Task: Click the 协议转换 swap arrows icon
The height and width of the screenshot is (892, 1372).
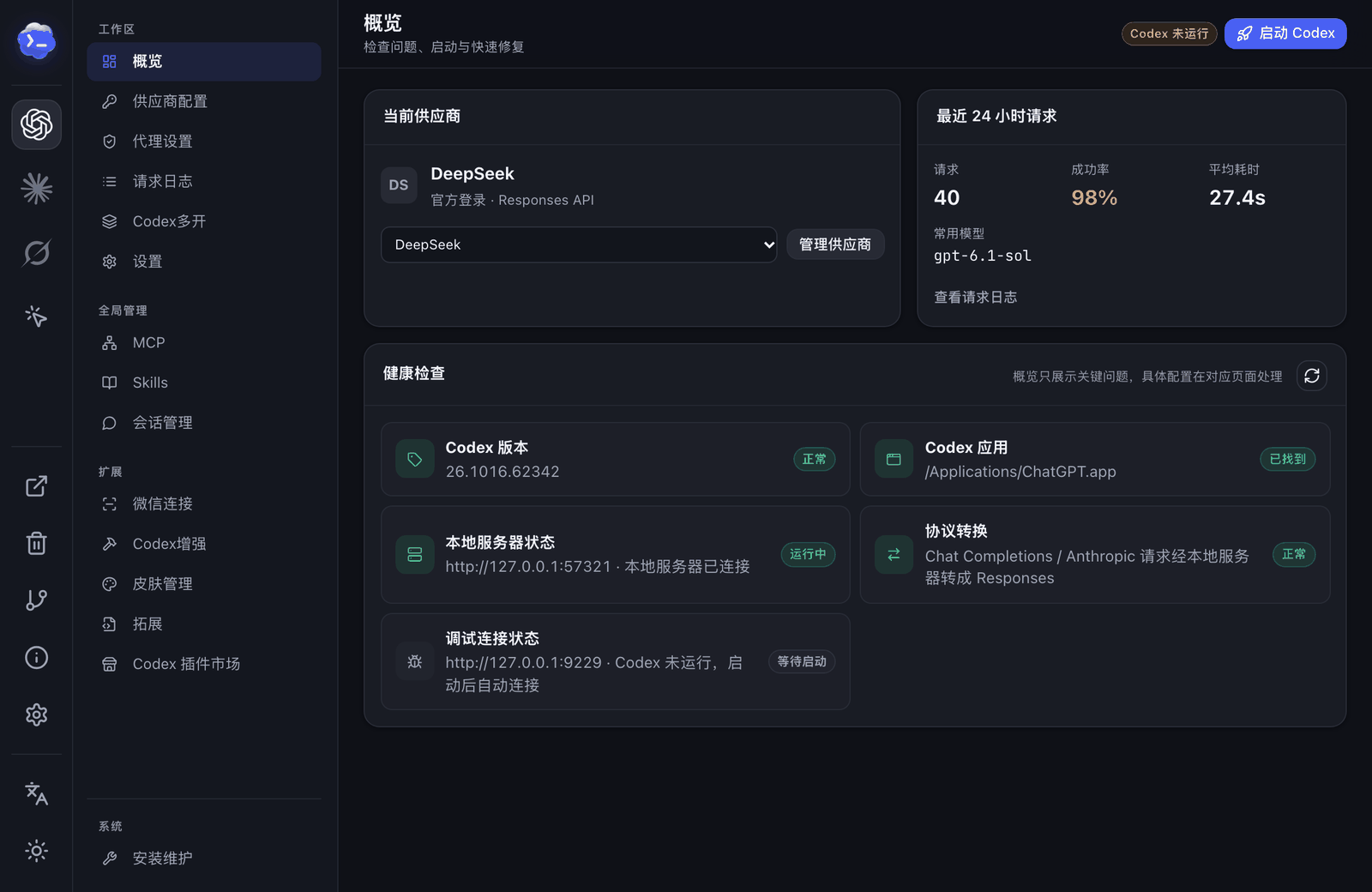Action: pos(894,554)
